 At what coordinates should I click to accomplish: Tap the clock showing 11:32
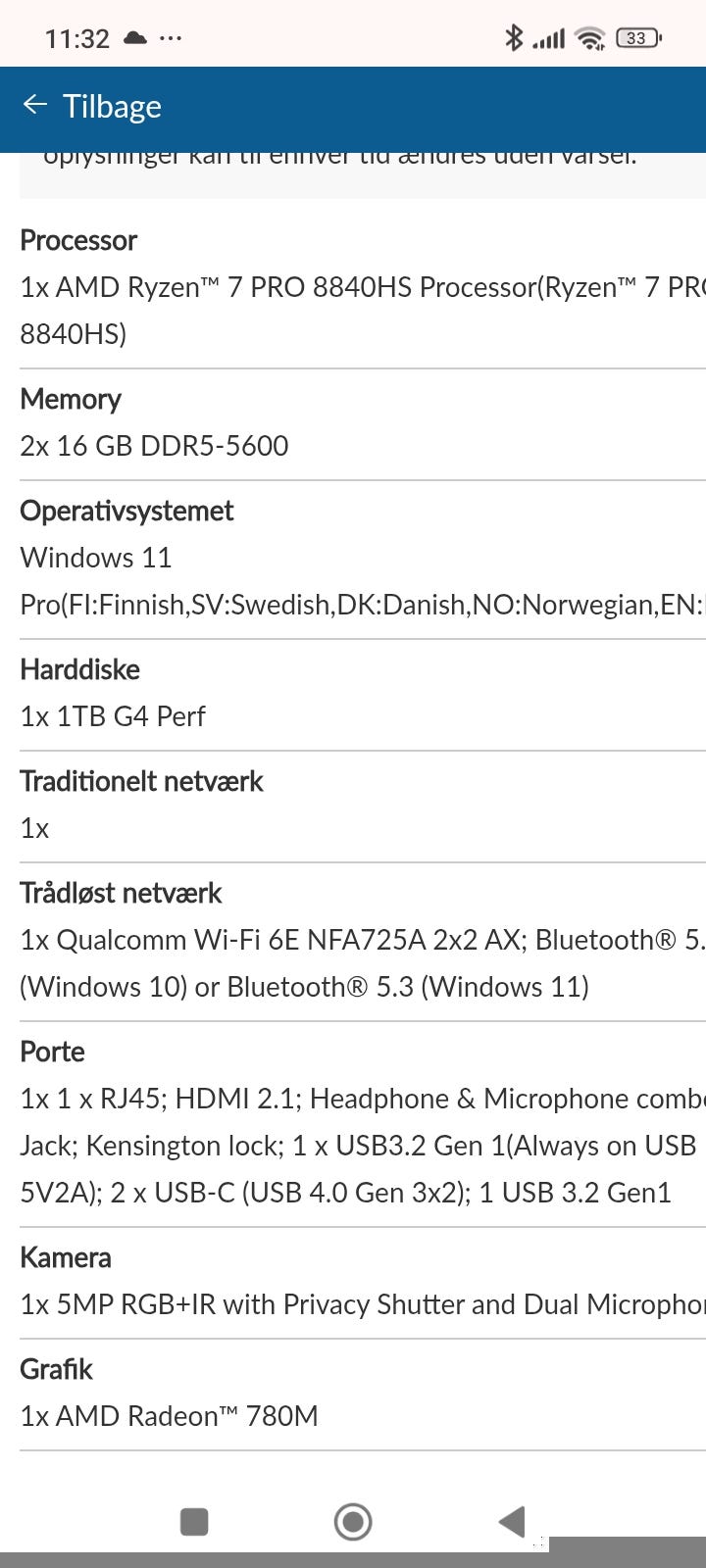[76, 38]
